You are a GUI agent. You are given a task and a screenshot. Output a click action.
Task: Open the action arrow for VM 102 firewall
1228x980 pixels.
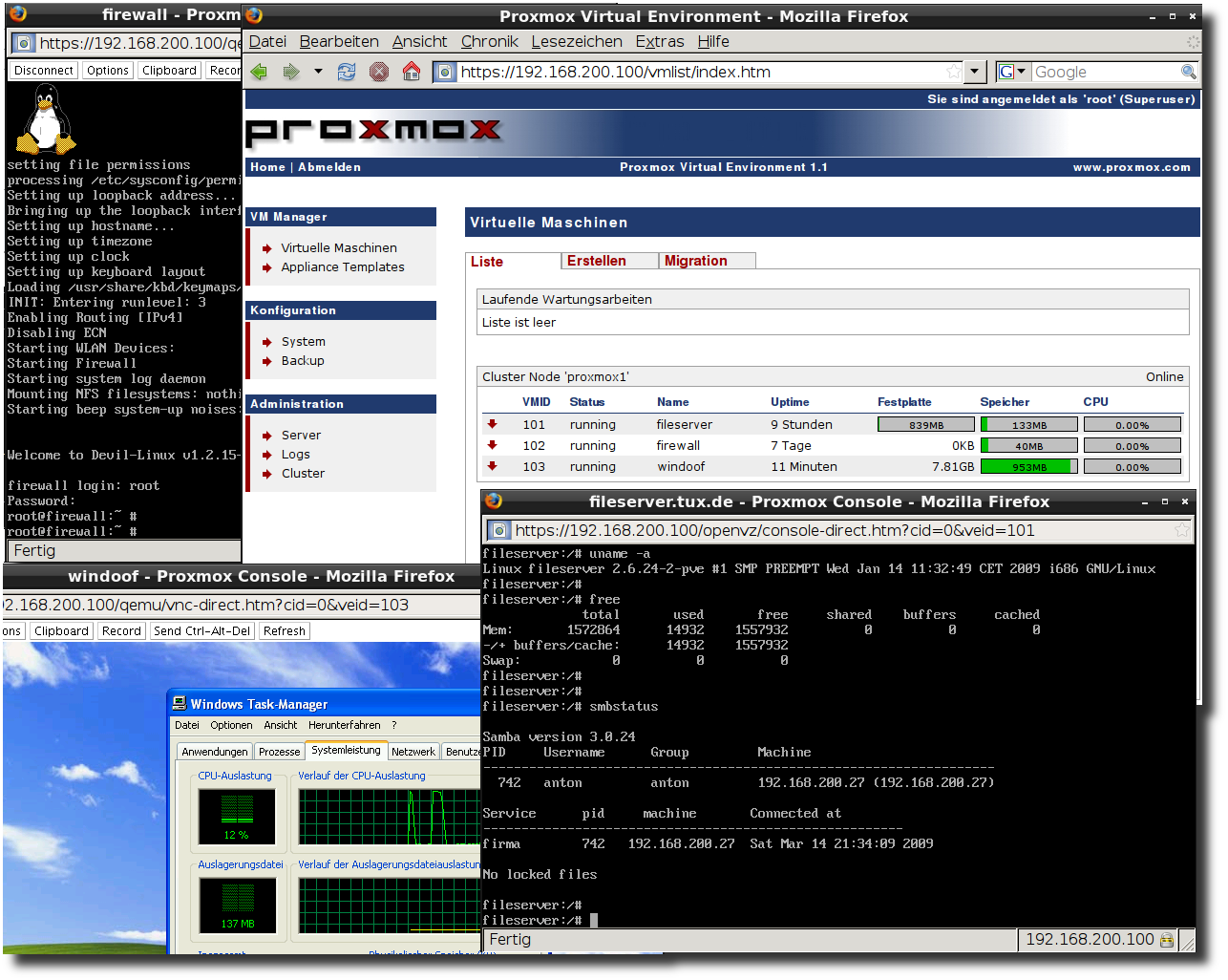coord(493,445)
